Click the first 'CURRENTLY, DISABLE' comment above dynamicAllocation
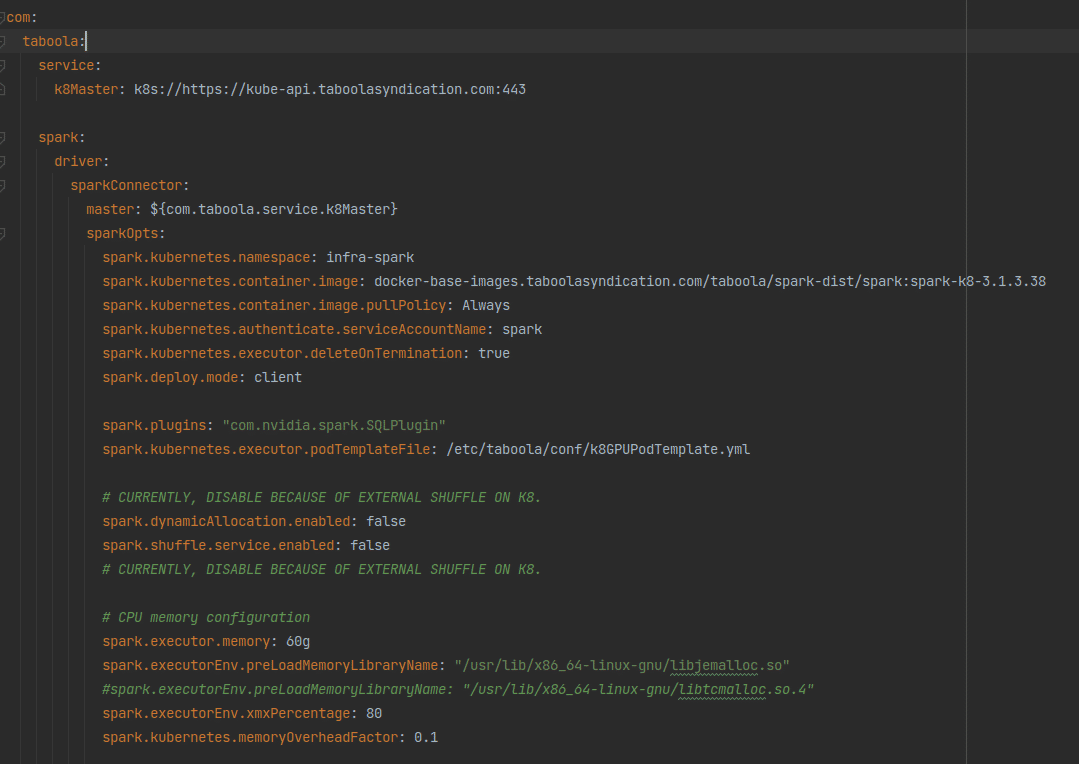 coord(321,498)
